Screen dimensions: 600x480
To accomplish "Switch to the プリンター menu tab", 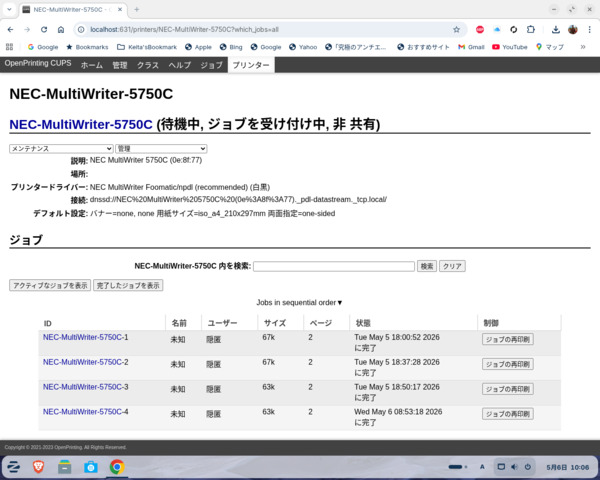I will point(251,65).
